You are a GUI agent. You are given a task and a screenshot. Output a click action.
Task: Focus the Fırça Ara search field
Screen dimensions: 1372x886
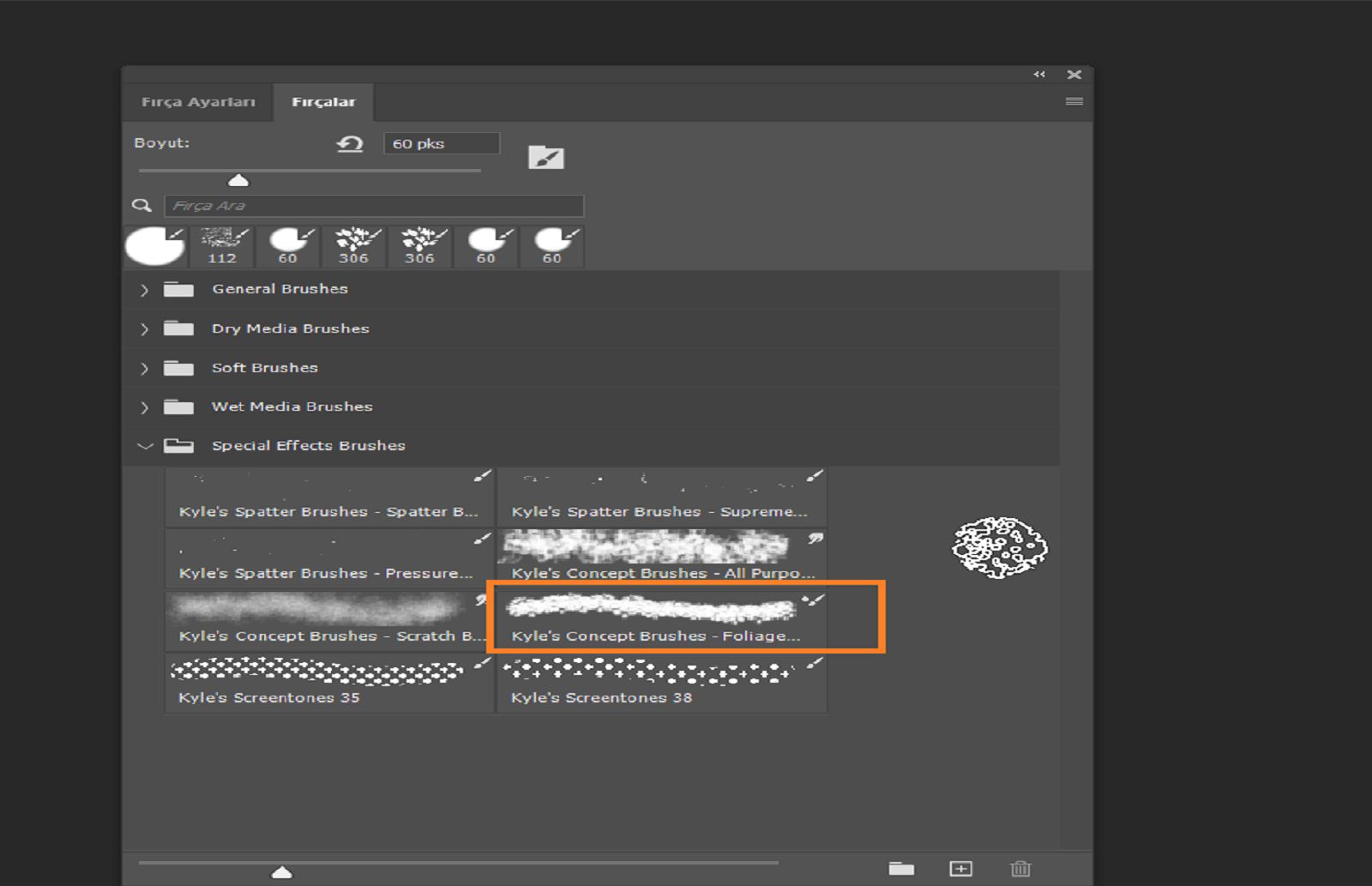pyautogui.click(x=374, y=206)
